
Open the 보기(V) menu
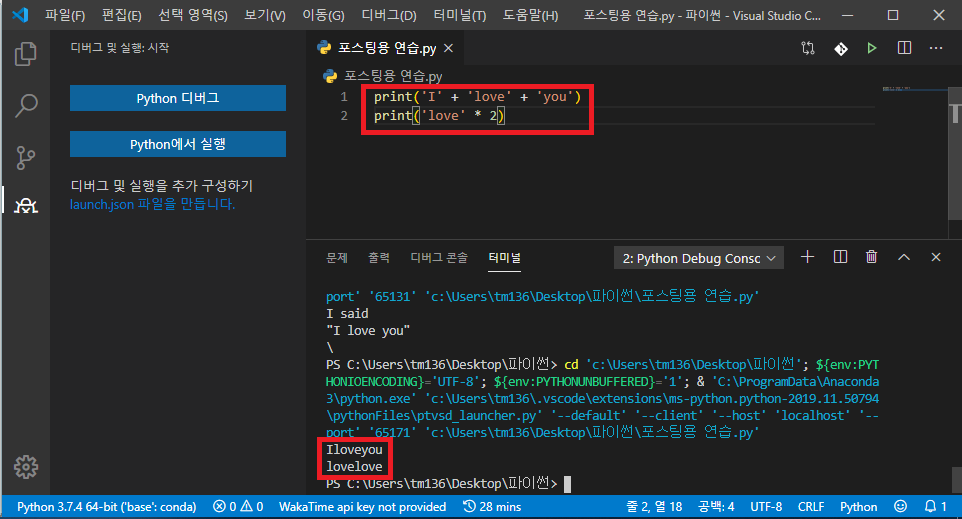pyautogui.click(x=265, y=15)
